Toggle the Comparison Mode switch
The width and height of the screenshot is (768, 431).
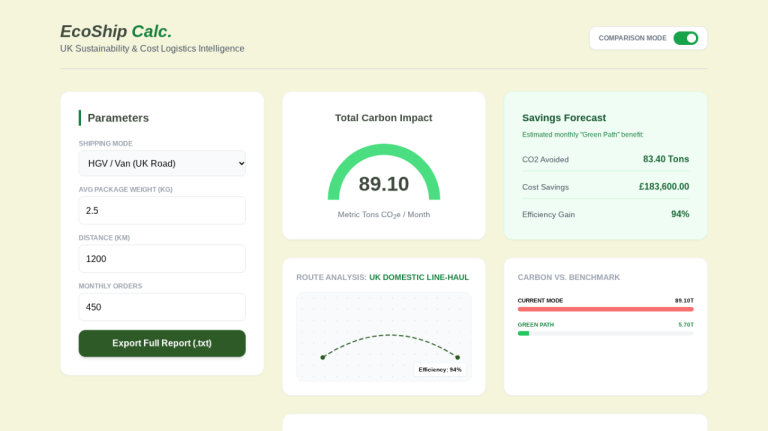pos(685,38)
